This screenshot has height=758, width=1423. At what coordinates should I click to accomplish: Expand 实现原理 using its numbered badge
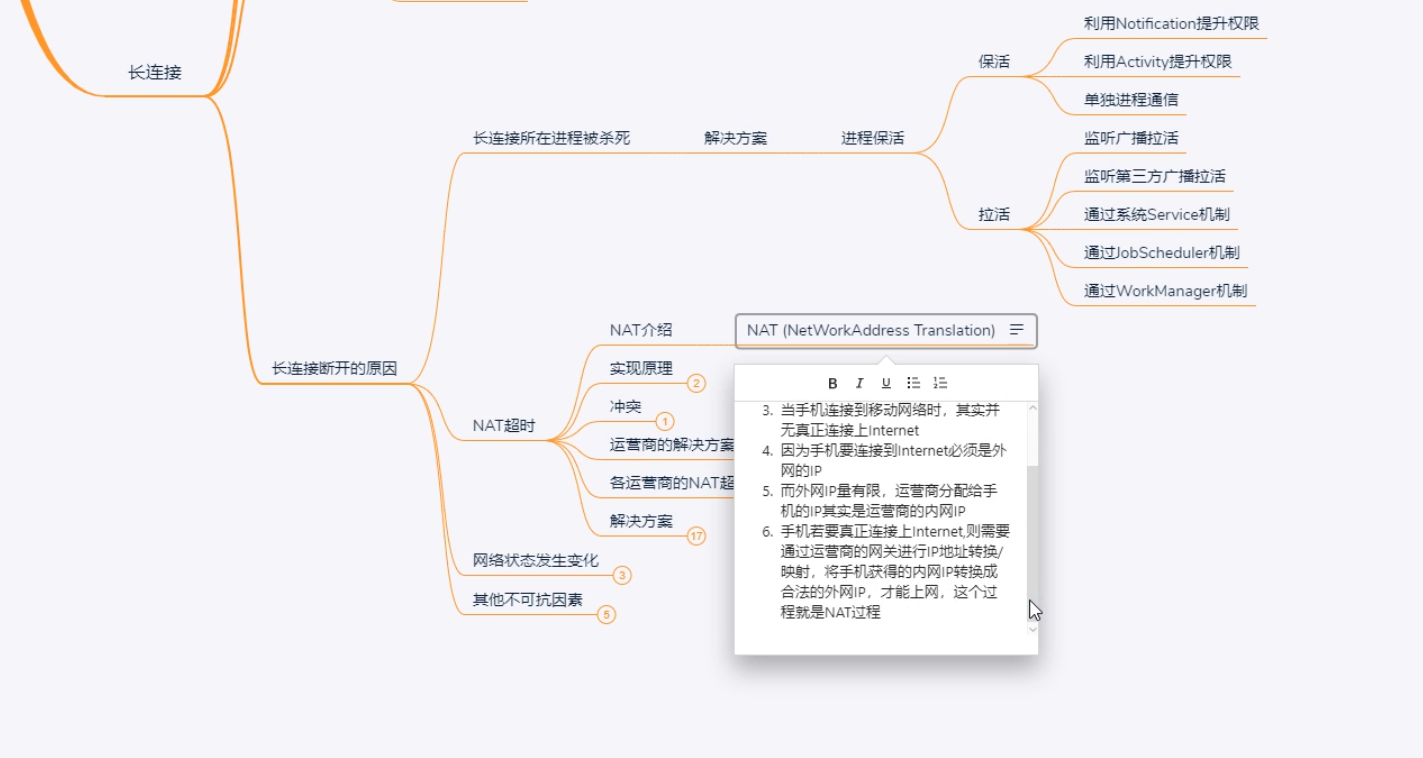pos(696,383)
